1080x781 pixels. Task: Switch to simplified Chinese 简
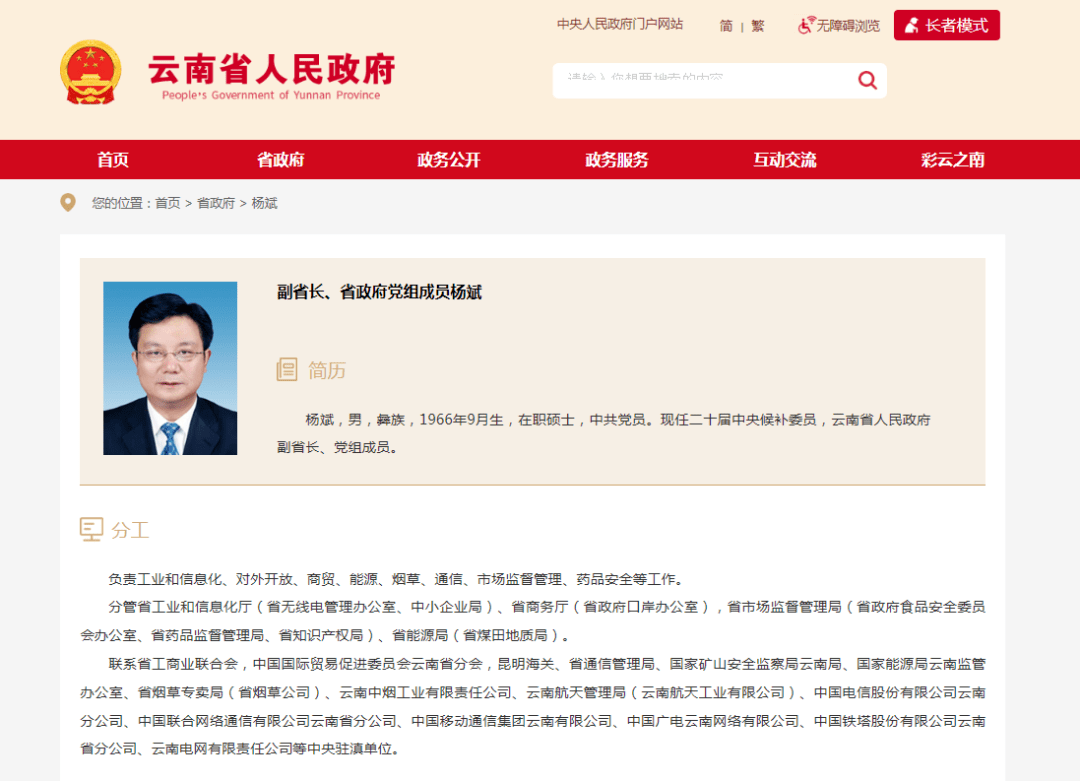coord(726,26)
